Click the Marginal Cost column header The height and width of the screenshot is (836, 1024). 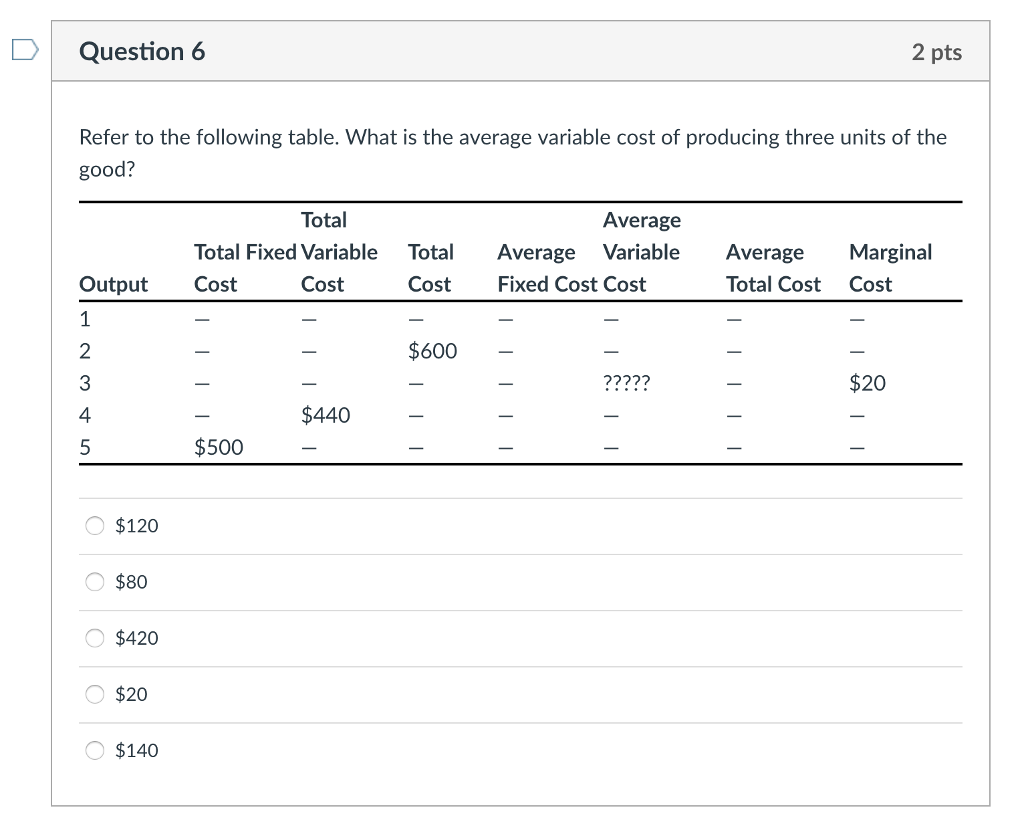pos(889,267)
